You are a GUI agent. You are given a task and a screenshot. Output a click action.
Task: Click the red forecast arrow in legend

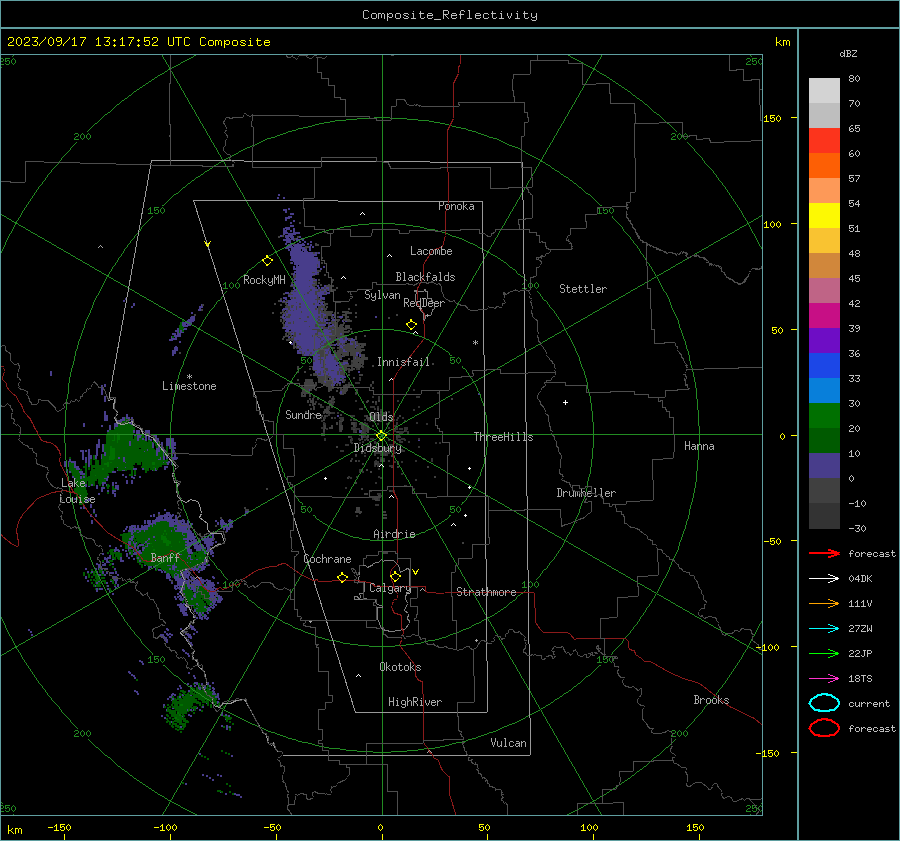tap(824, 553)
